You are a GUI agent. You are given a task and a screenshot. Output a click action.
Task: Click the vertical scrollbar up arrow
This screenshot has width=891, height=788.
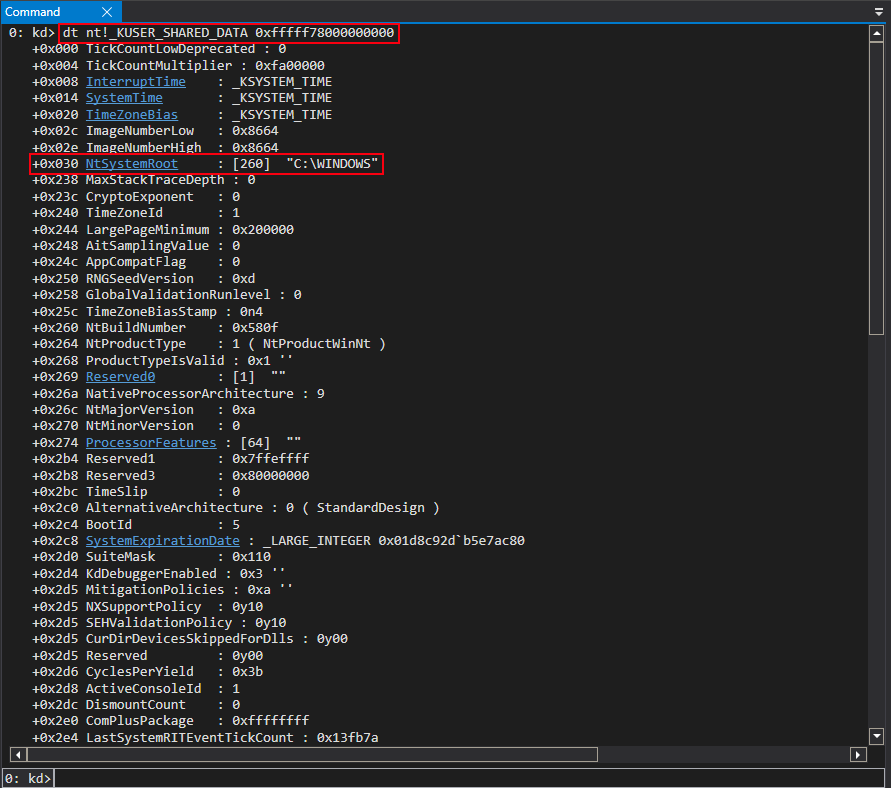(877, 33)
